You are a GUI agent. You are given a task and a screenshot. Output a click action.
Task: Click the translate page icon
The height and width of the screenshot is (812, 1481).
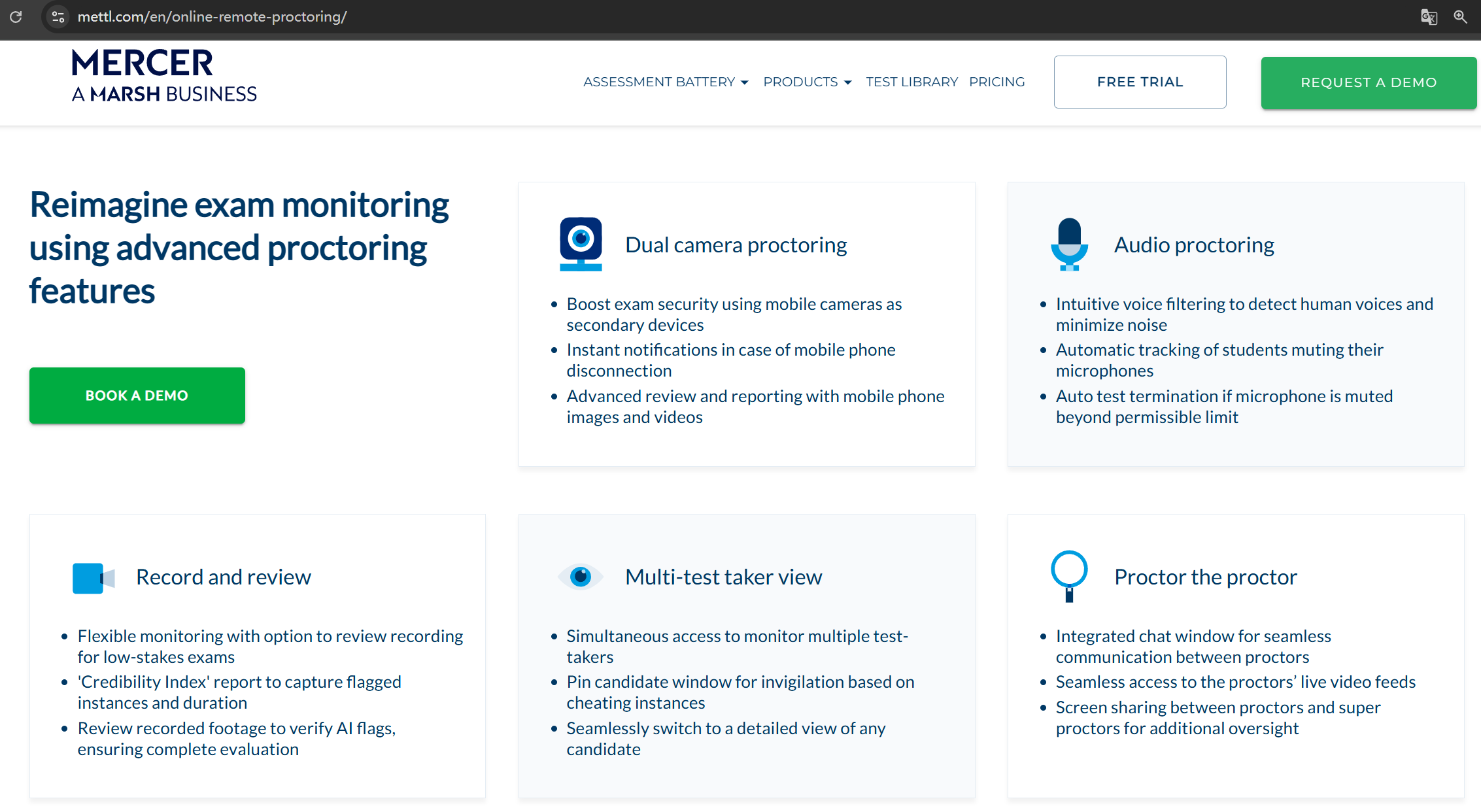pos(1429,16)
